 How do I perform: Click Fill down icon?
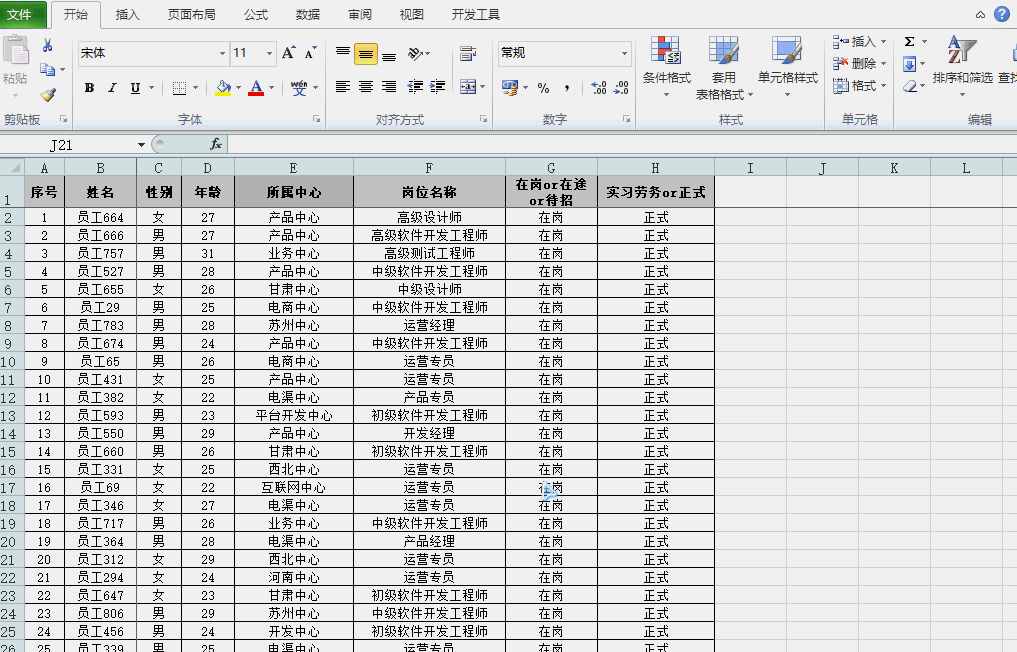pyautogui.click(x=910, y=64)
